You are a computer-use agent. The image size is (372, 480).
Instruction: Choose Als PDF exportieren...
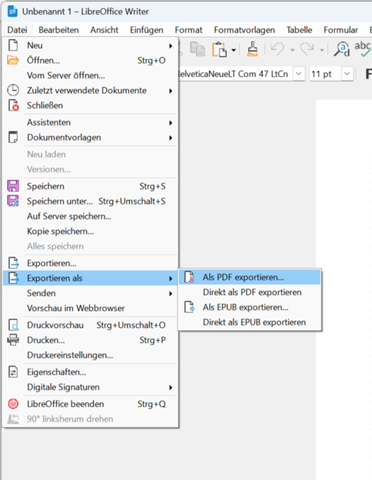(250, 277)
